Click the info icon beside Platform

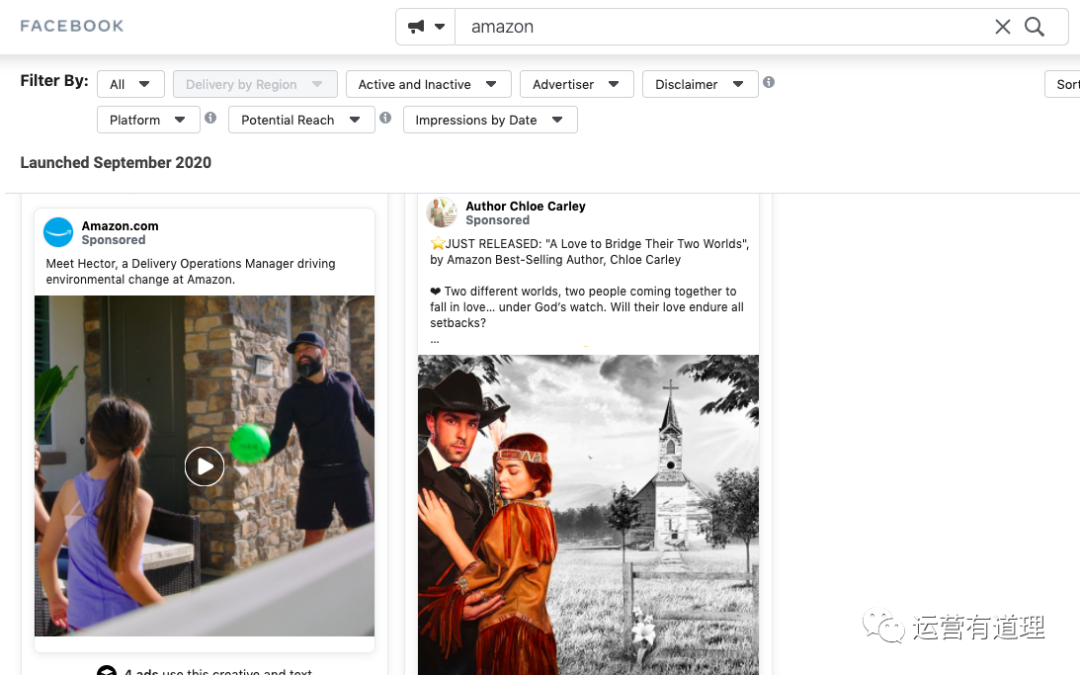tap(210, 118)
